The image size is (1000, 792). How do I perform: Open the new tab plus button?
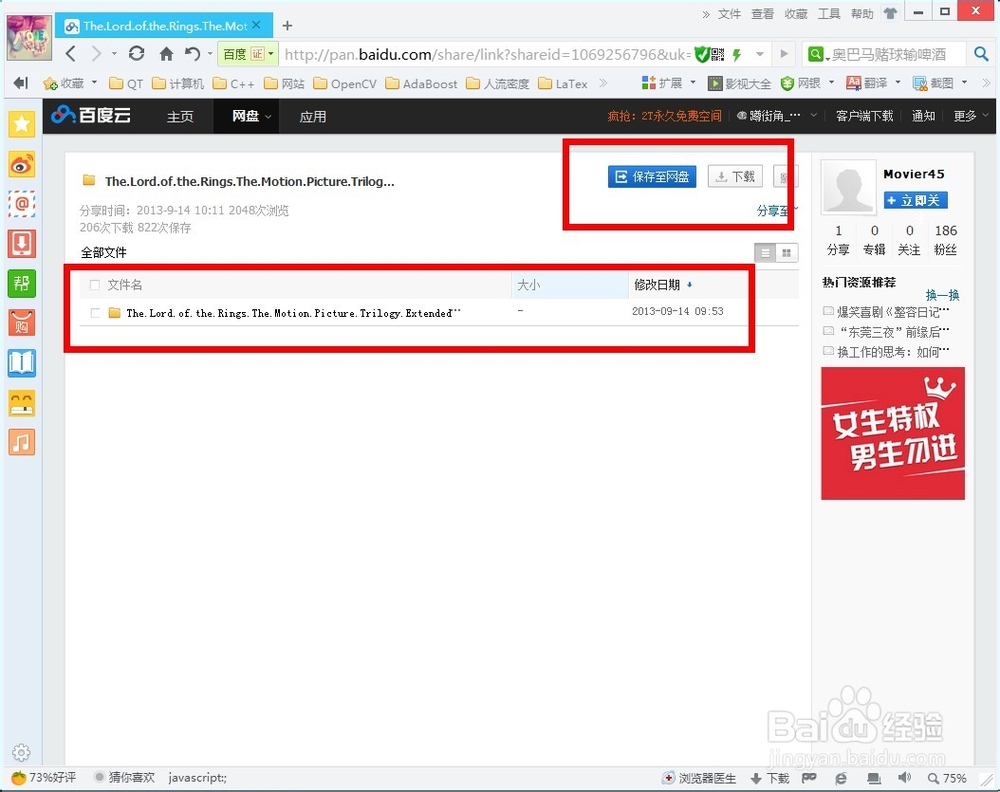click(x=288, y=26)
